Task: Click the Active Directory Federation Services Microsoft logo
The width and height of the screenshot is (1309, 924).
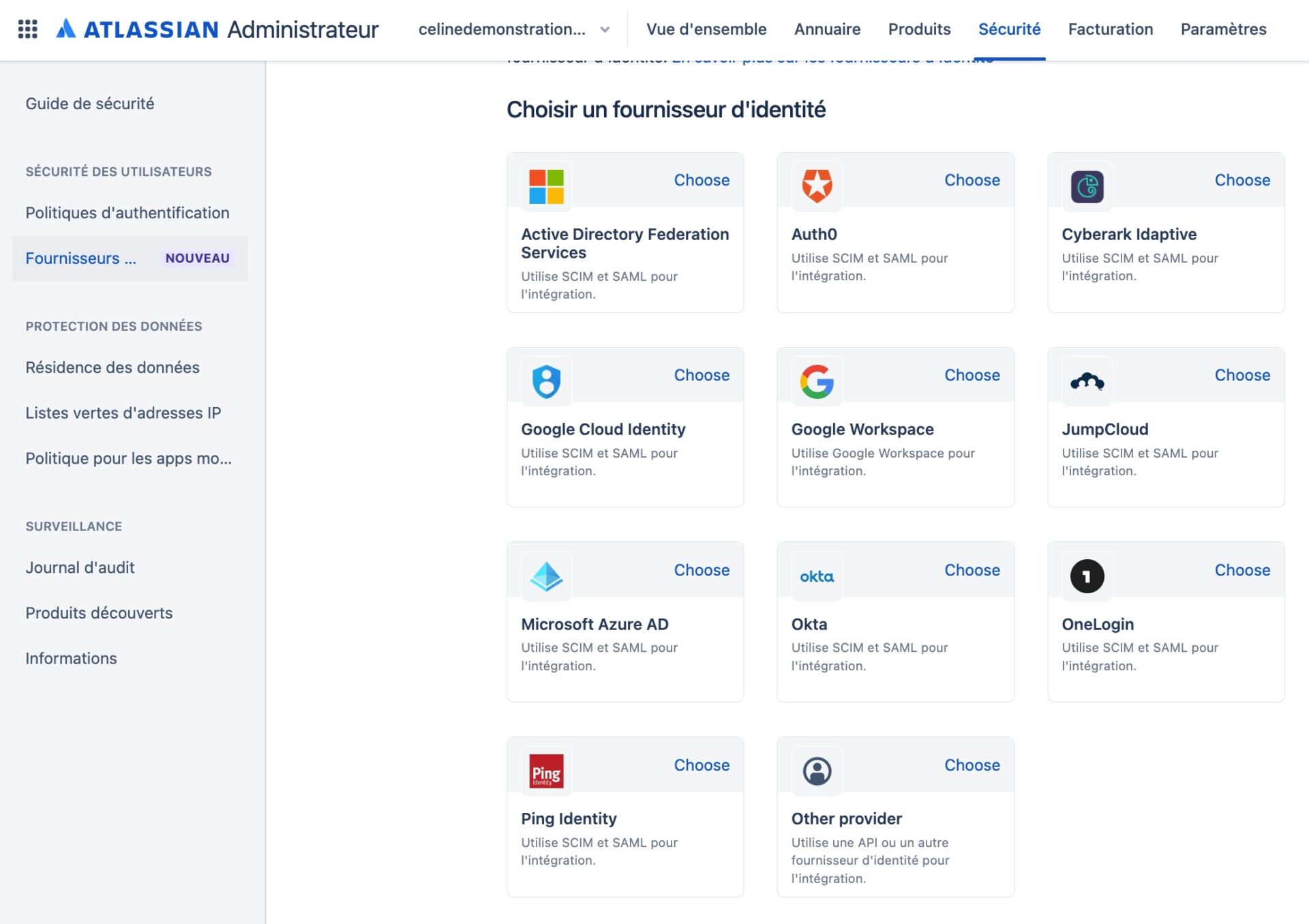Action: 546,186
